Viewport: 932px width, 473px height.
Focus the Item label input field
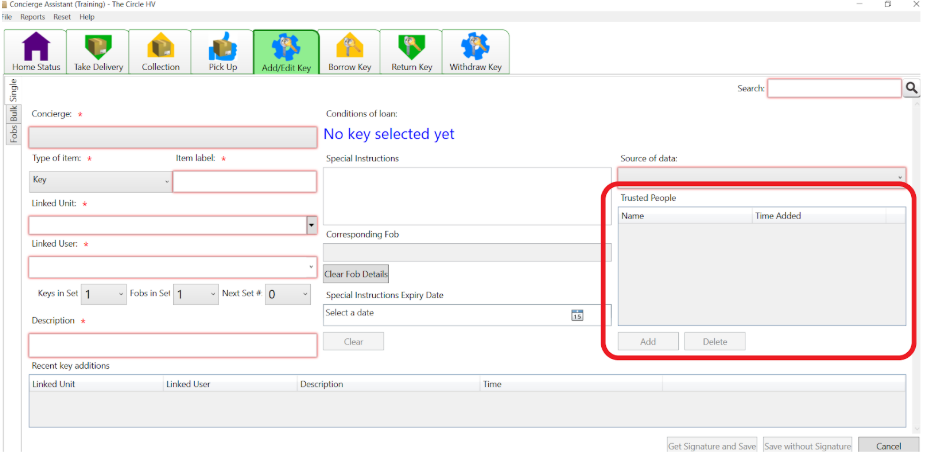point(245,182)
